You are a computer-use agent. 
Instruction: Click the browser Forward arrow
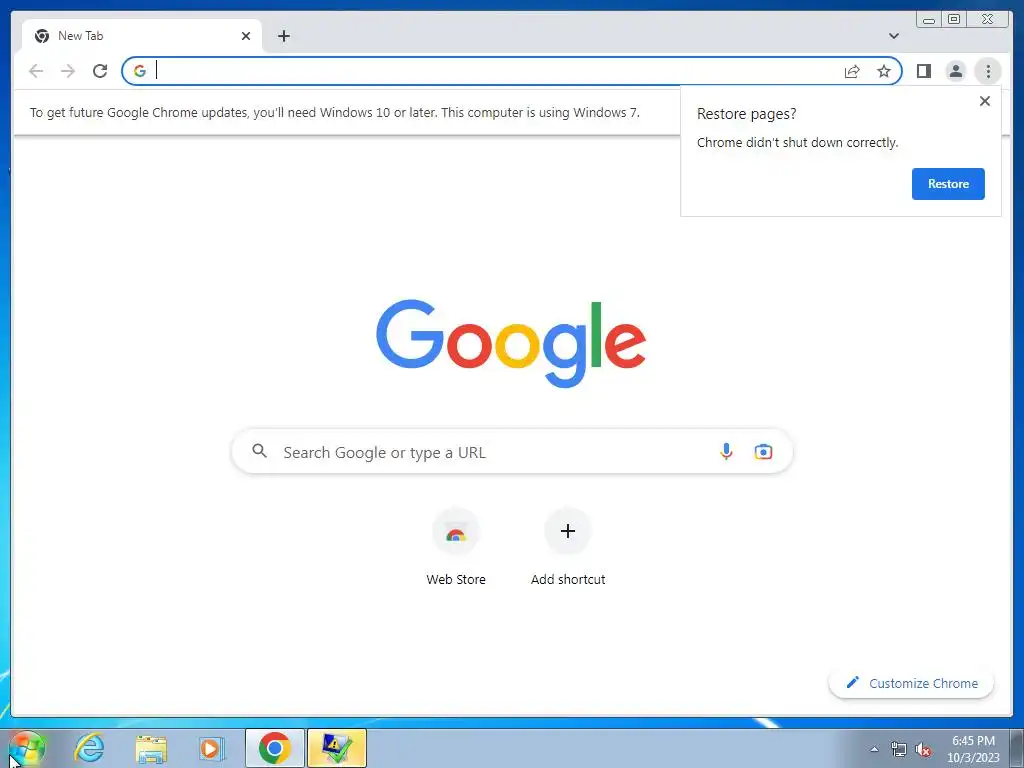[68, 71]
